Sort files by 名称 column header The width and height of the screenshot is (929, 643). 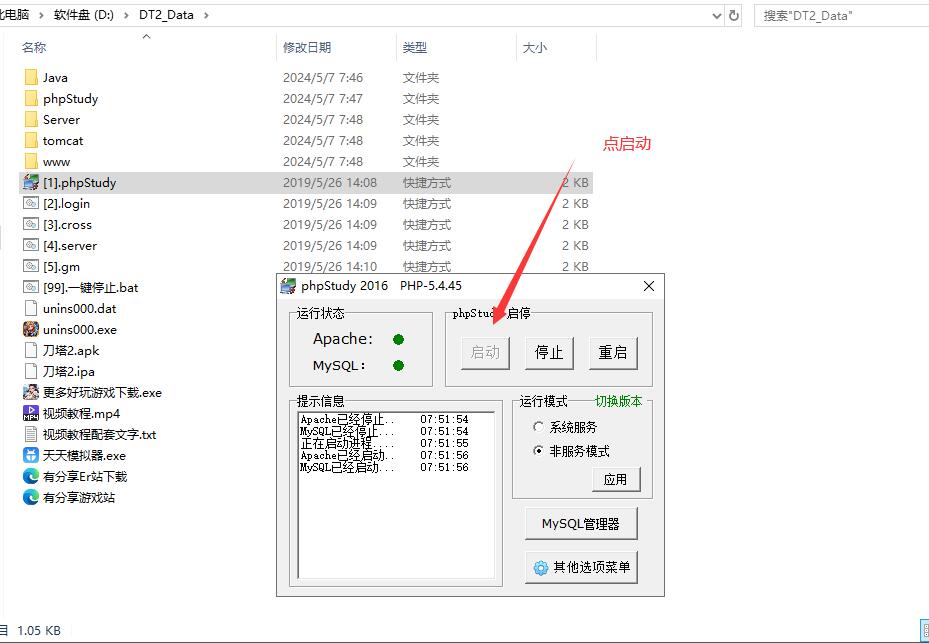[34, 47]
